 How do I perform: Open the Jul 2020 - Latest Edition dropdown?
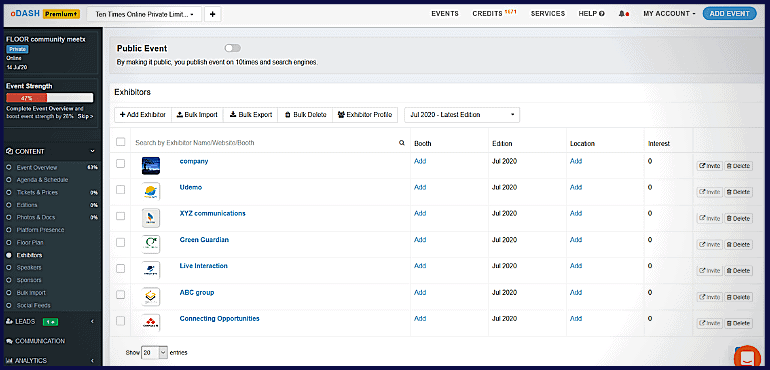coord(462,115)
